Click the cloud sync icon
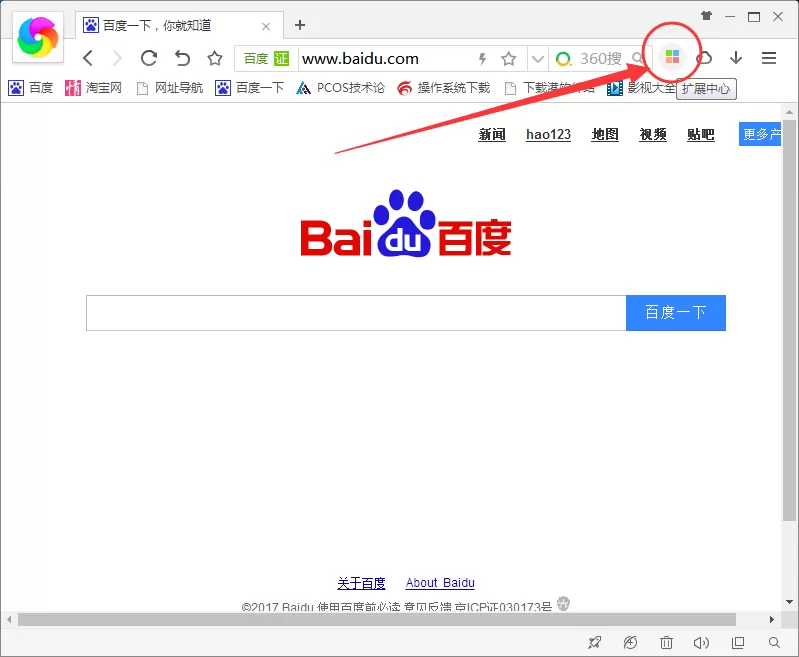This screenshot has height=657, width=799. (705, 58)
